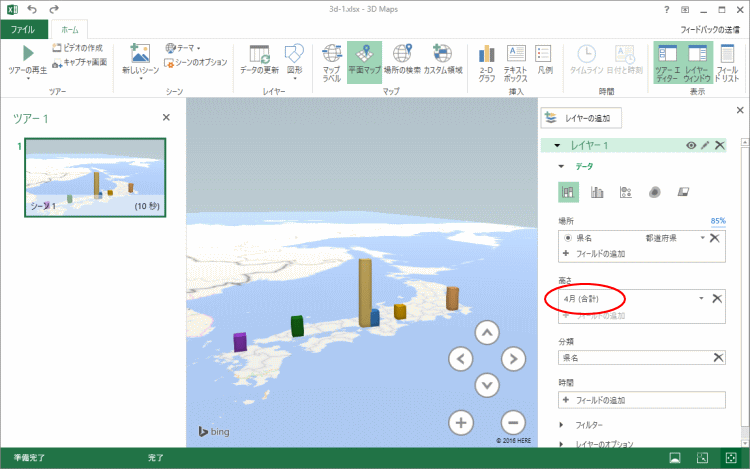Viewport: 750px width, 469px height.
Task: Zoom out on map with minus
Action: (x=513, y=423)
